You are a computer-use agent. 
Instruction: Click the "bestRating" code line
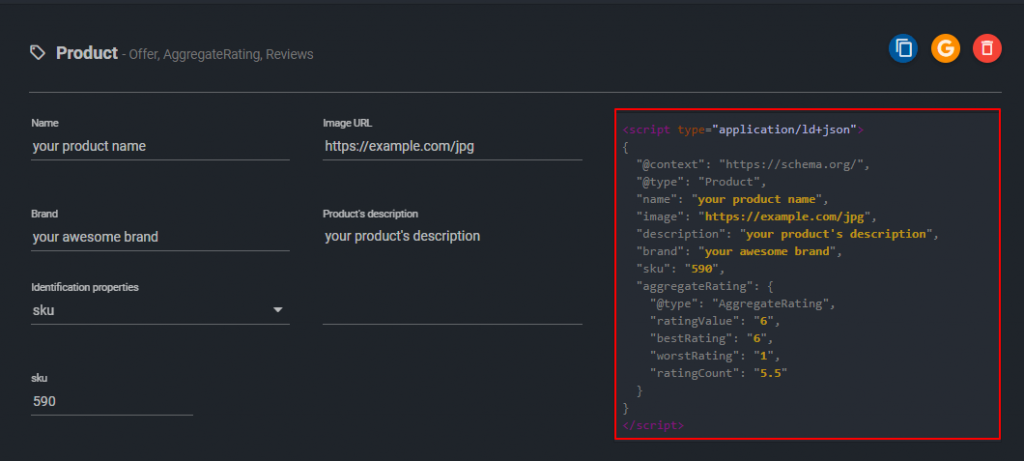[x=712, y=338]
